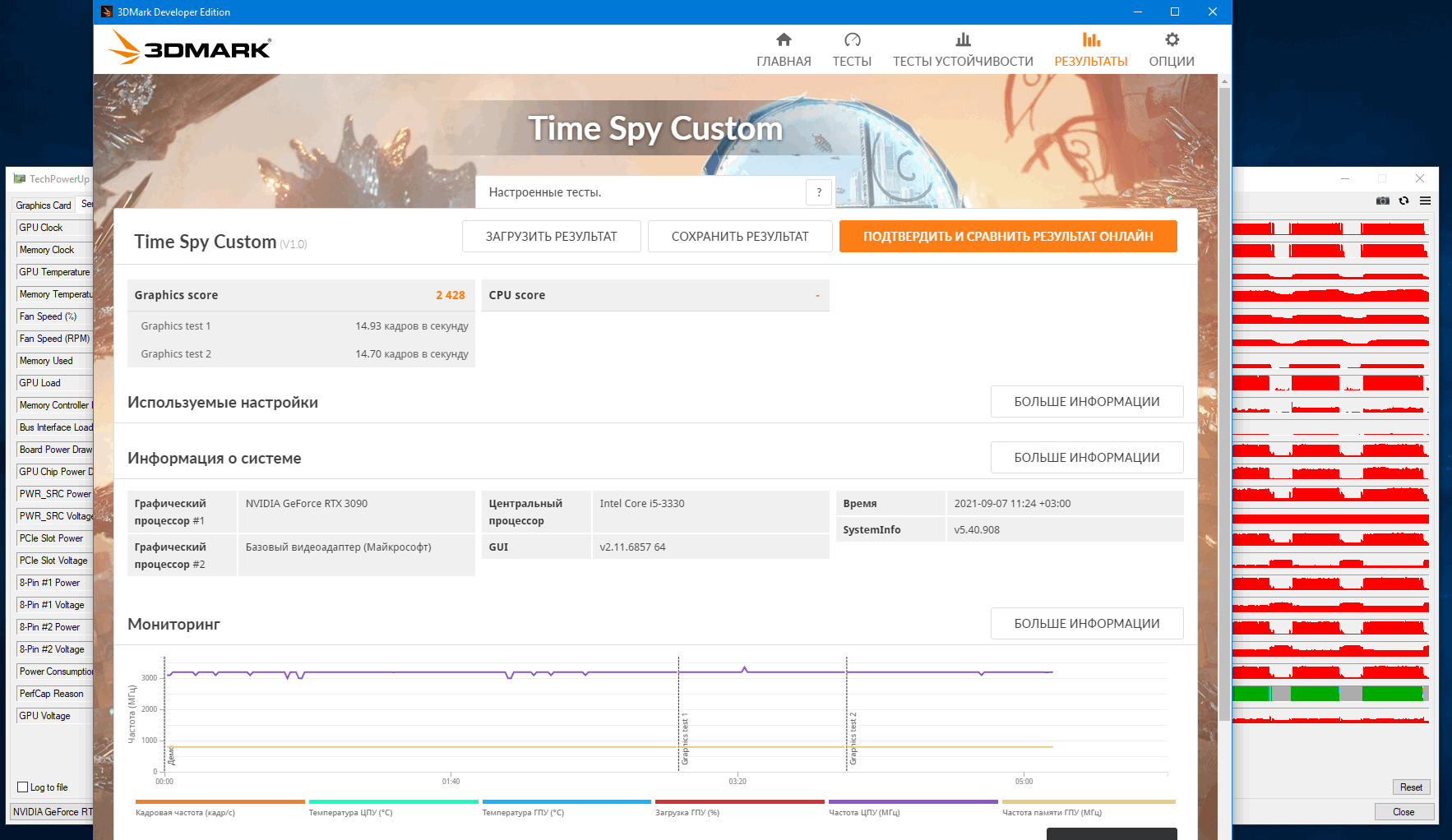Maximize the 3DMark Developer Edition window
Image resolution: width=1452 pixels, height=840 pixels.
1175,12
